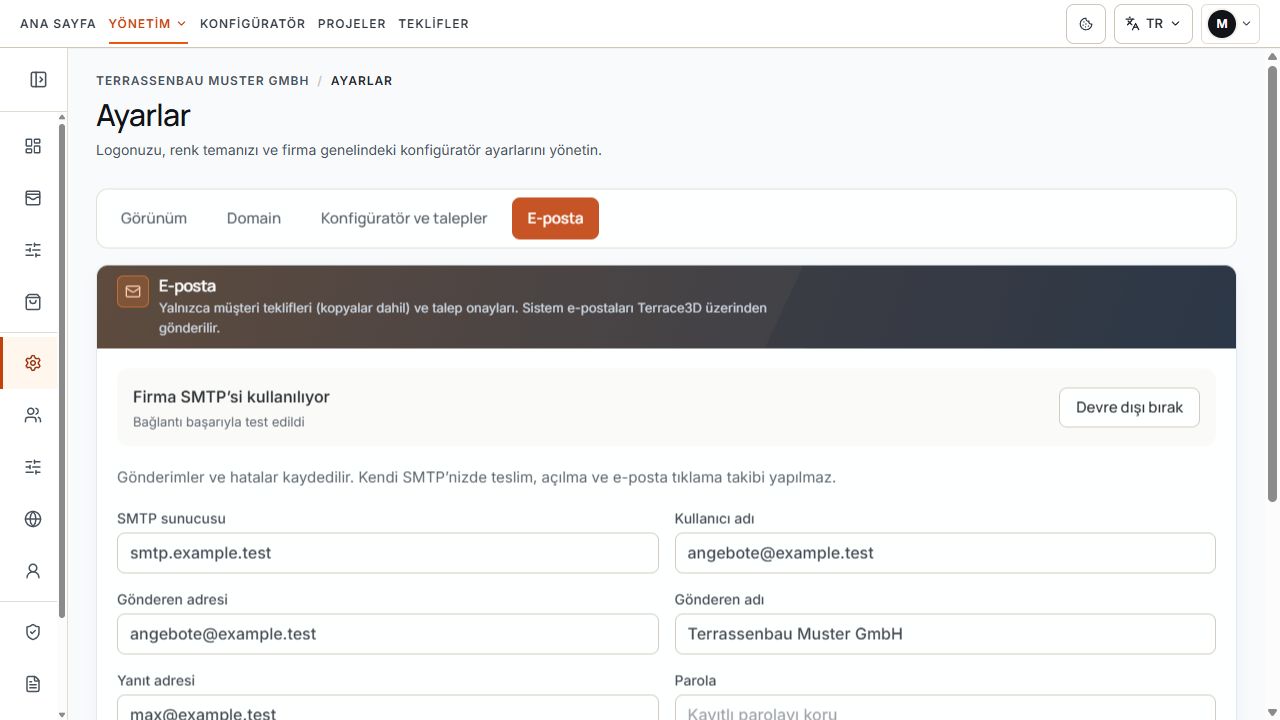Click the SMTP sunucusu input field
The height and width of the screenshot is (720, 1280).
(388, 553)
